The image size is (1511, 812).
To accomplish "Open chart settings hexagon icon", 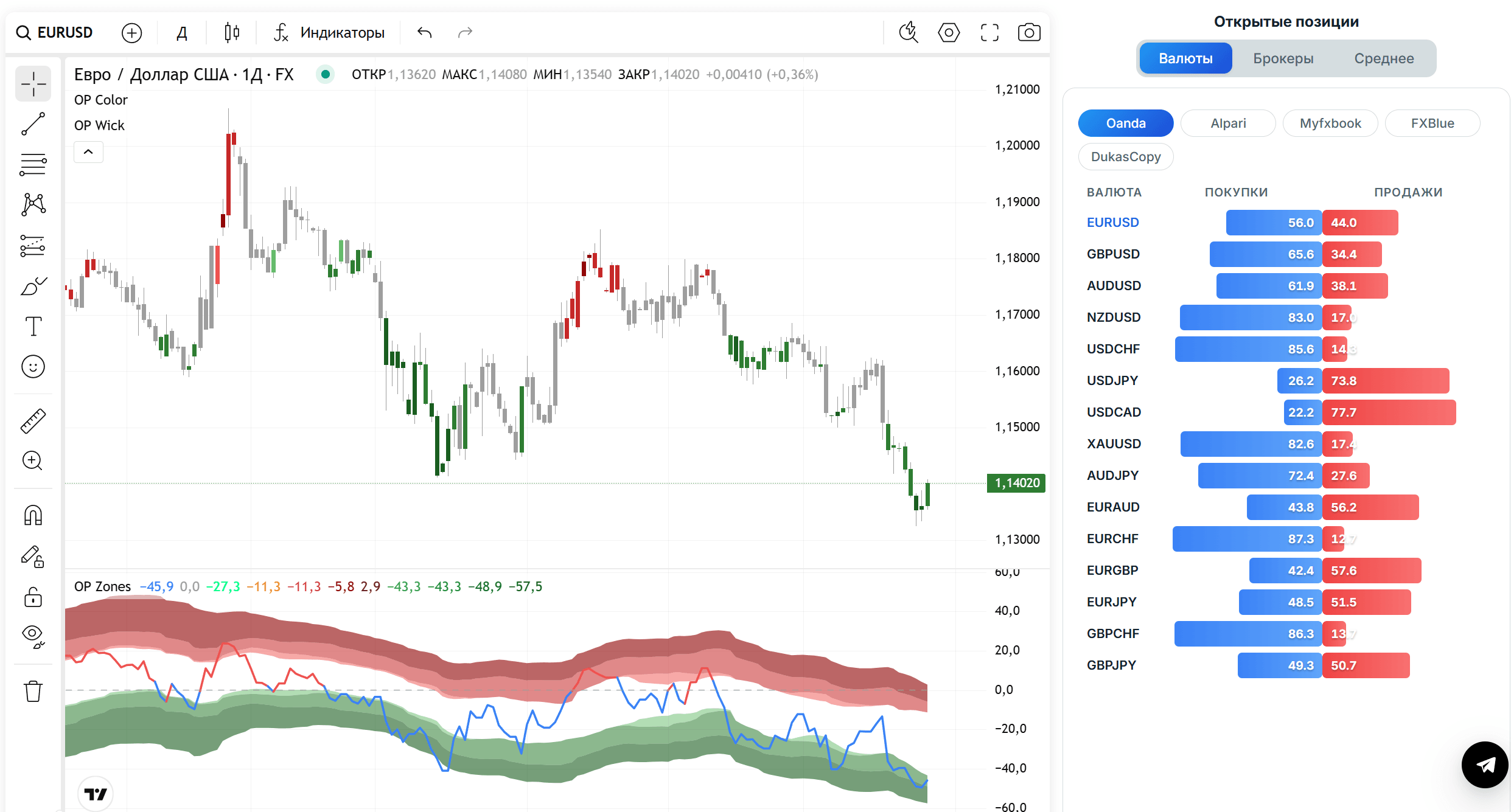I will [949, 32].
